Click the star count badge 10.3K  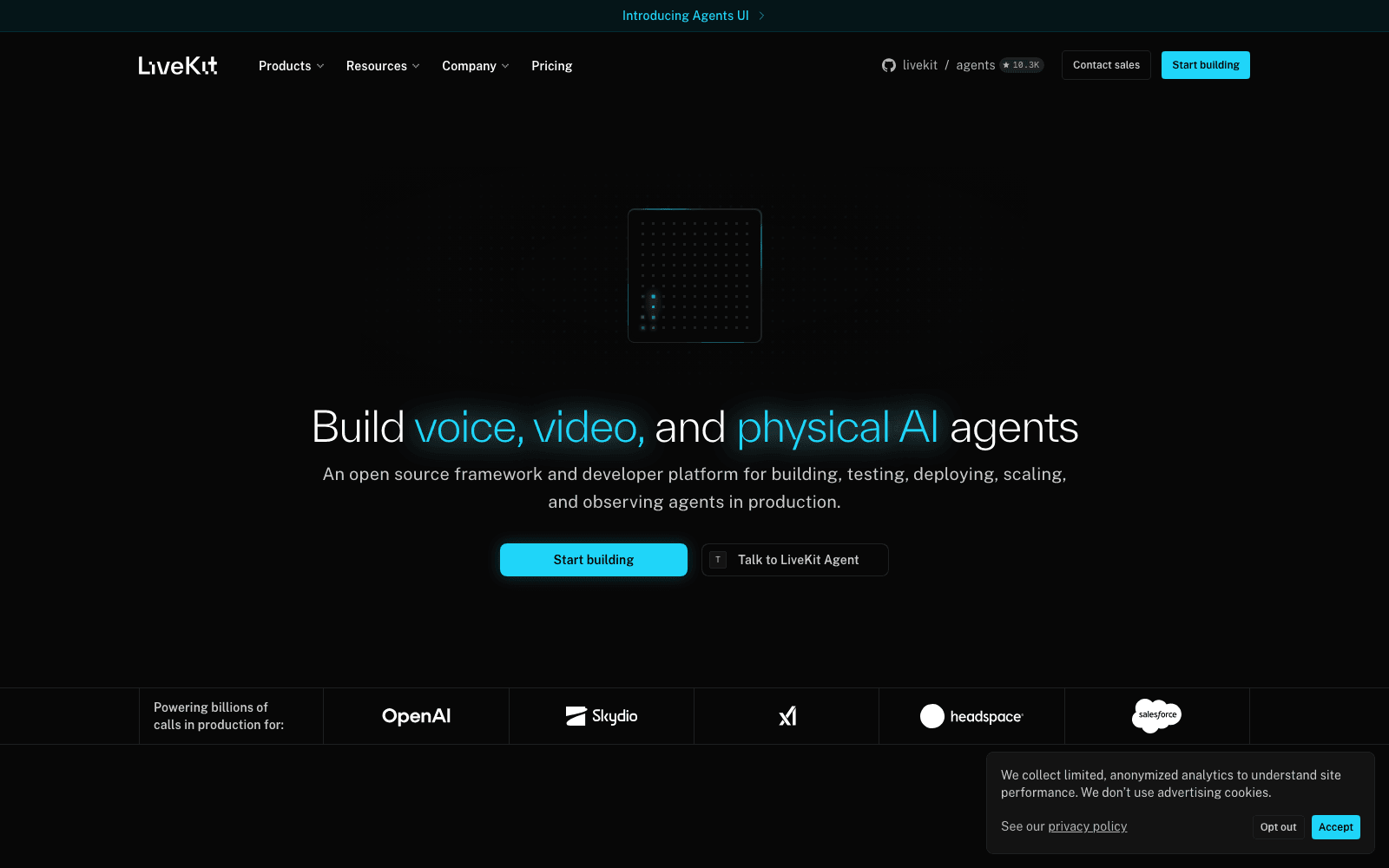click(x=1022, y=65)
